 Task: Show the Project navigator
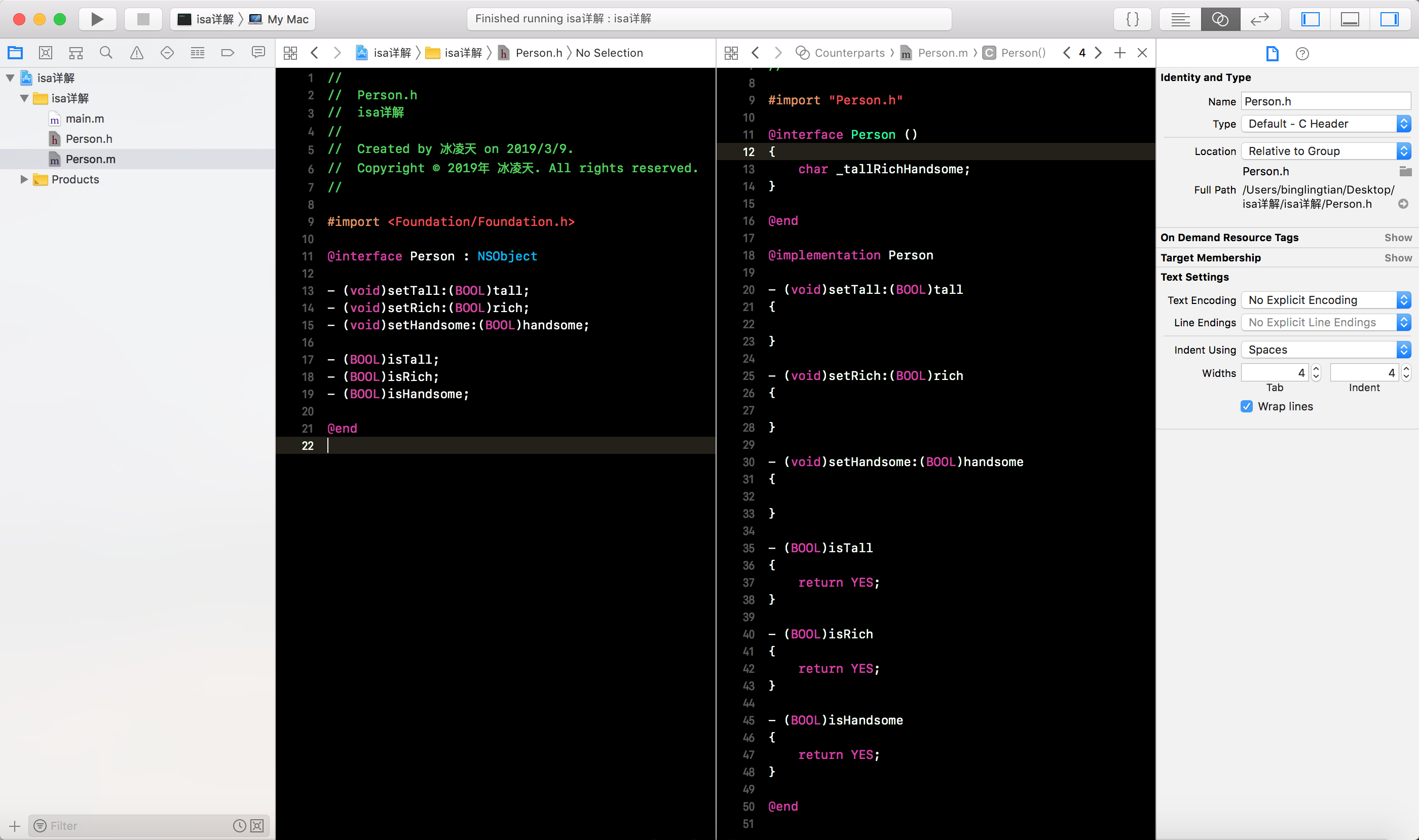click(15, 53)
